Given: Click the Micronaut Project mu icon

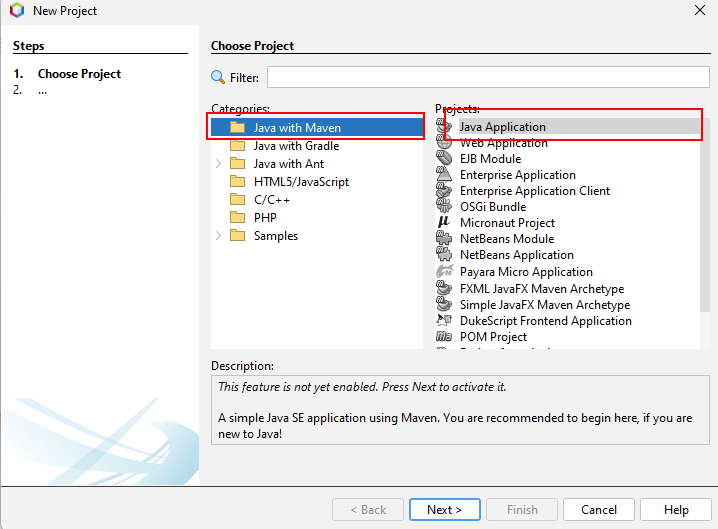Looking at the screenshot, I should pyautogui.click(x=444, y=223).
